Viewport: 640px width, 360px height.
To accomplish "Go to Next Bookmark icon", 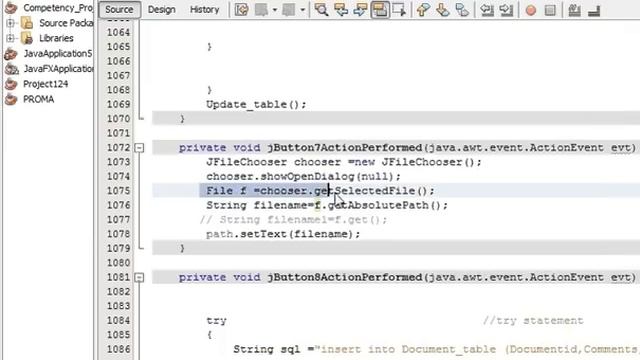I will pyautogui.click(x=442, y=10).
